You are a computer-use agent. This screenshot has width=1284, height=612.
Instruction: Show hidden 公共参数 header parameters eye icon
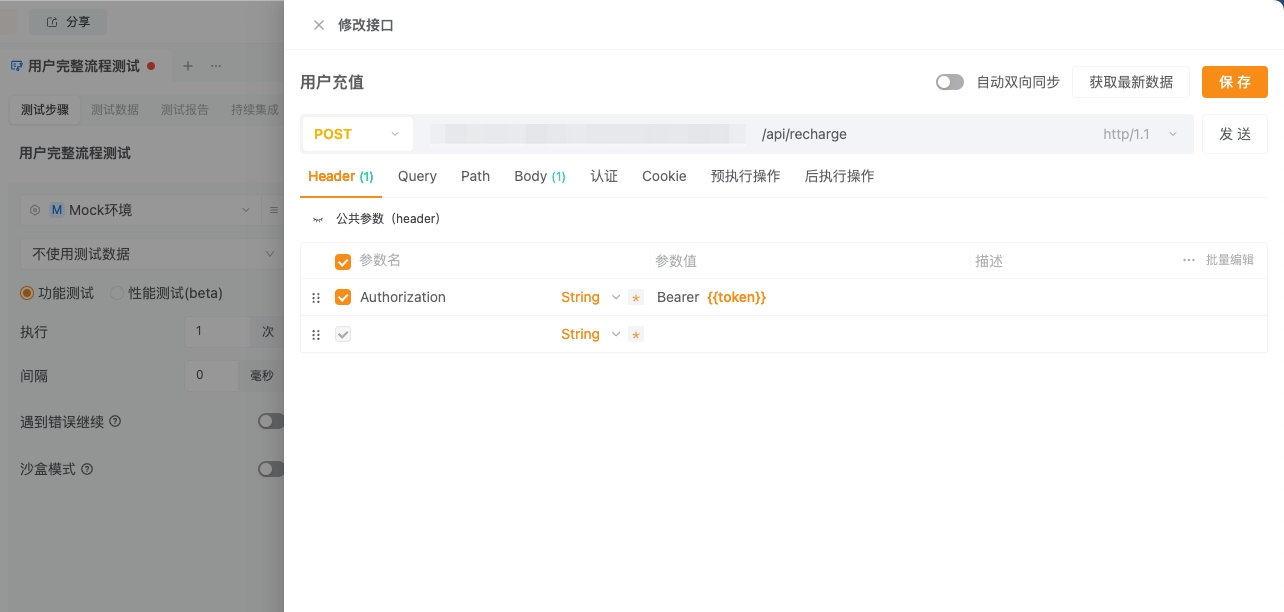(x=318, y=219)
